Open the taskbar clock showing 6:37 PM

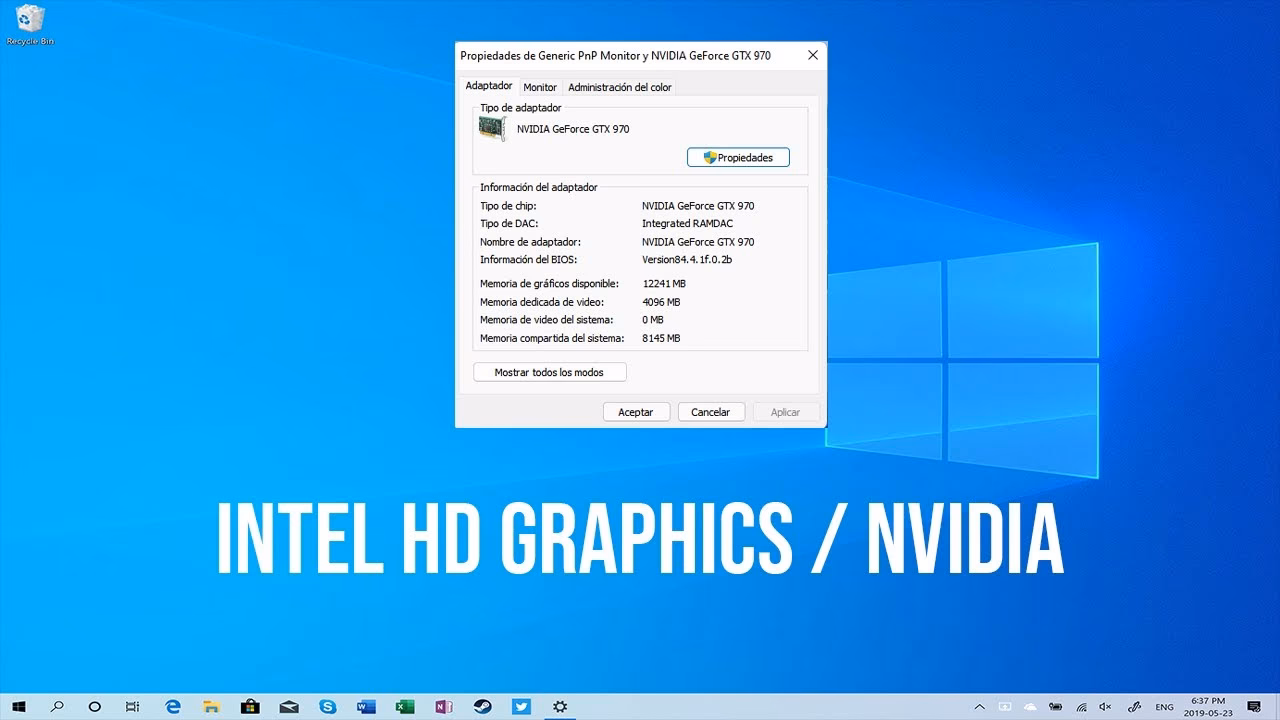click(x=1208, y=707)
